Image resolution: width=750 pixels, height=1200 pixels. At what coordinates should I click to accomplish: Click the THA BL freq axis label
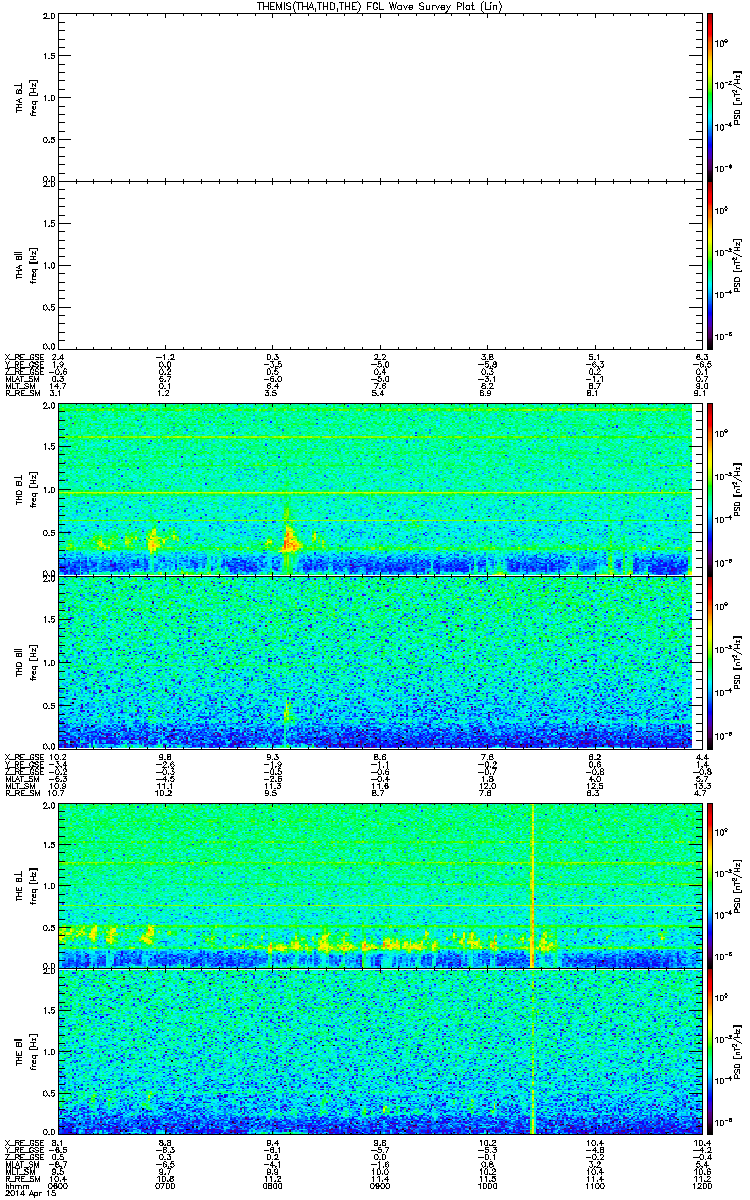pos(33,97)
